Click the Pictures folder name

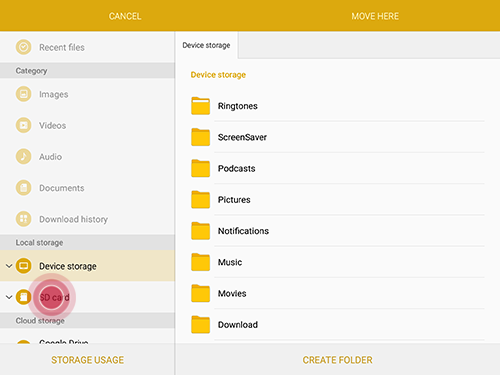click(x=234, y=200)
